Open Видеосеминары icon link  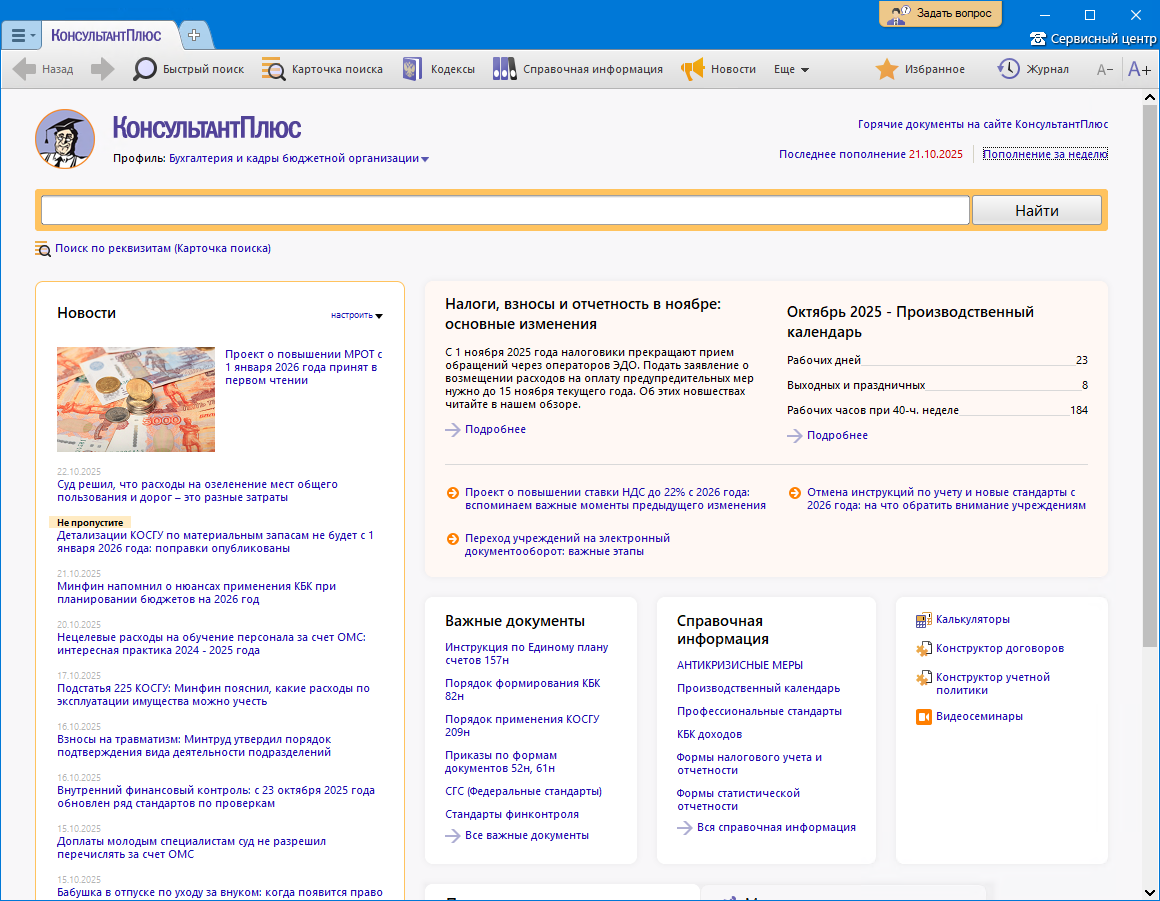pos(923,717)
